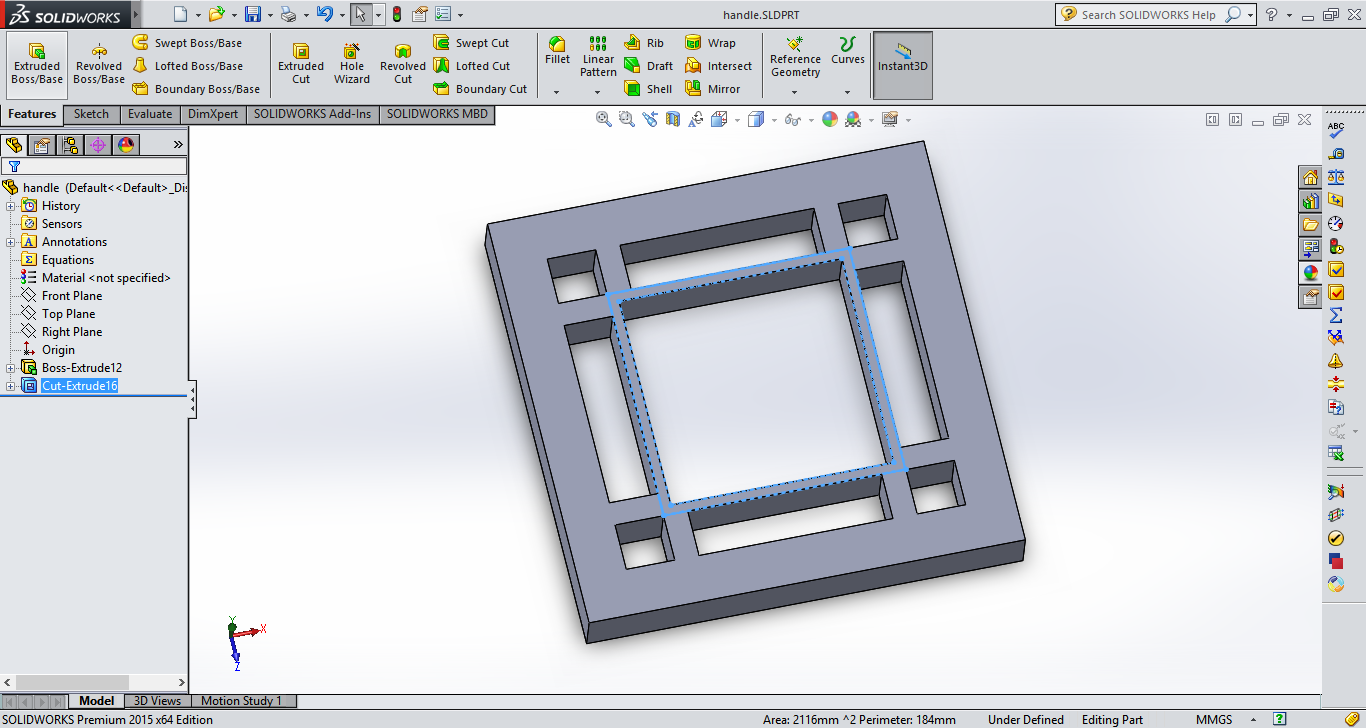Open the View Orientation dropdown arrow
Screen dimensions: 1366x728
coord(737,120)
